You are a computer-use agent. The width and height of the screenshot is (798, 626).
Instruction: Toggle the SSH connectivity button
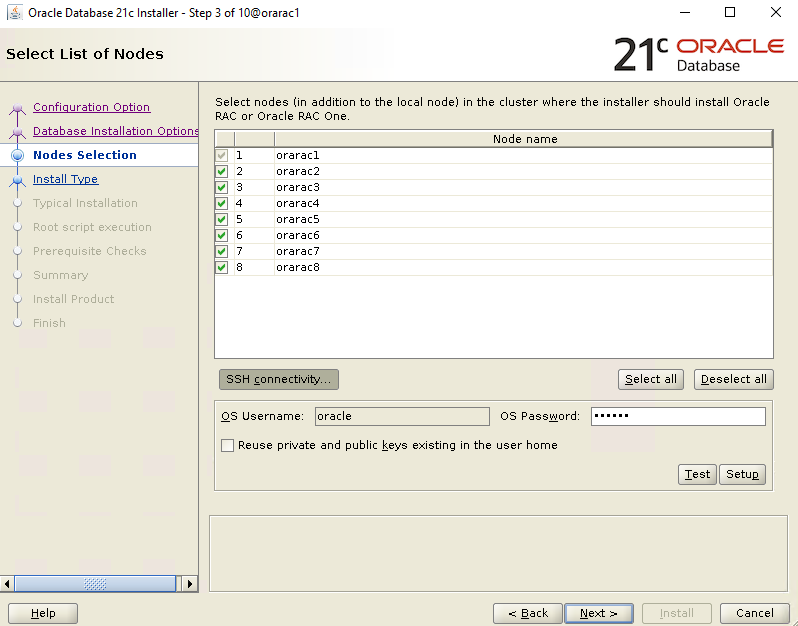point(279,380)
